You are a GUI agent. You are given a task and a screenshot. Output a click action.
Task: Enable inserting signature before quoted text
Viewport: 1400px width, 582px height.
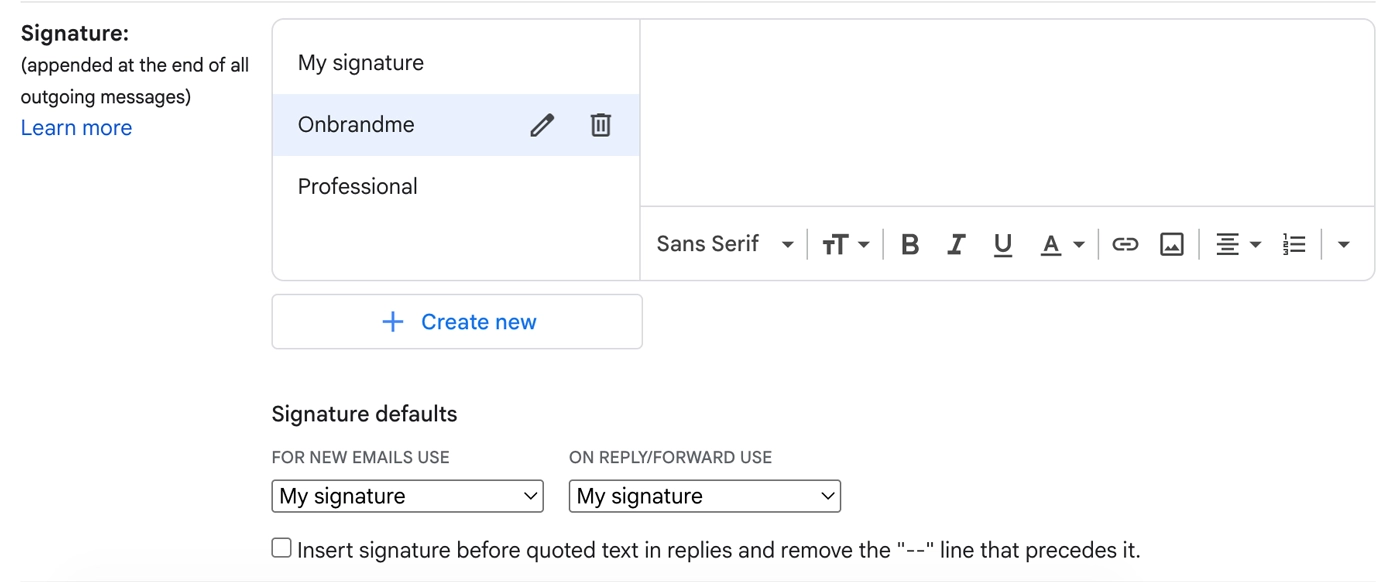pos(281,547)
